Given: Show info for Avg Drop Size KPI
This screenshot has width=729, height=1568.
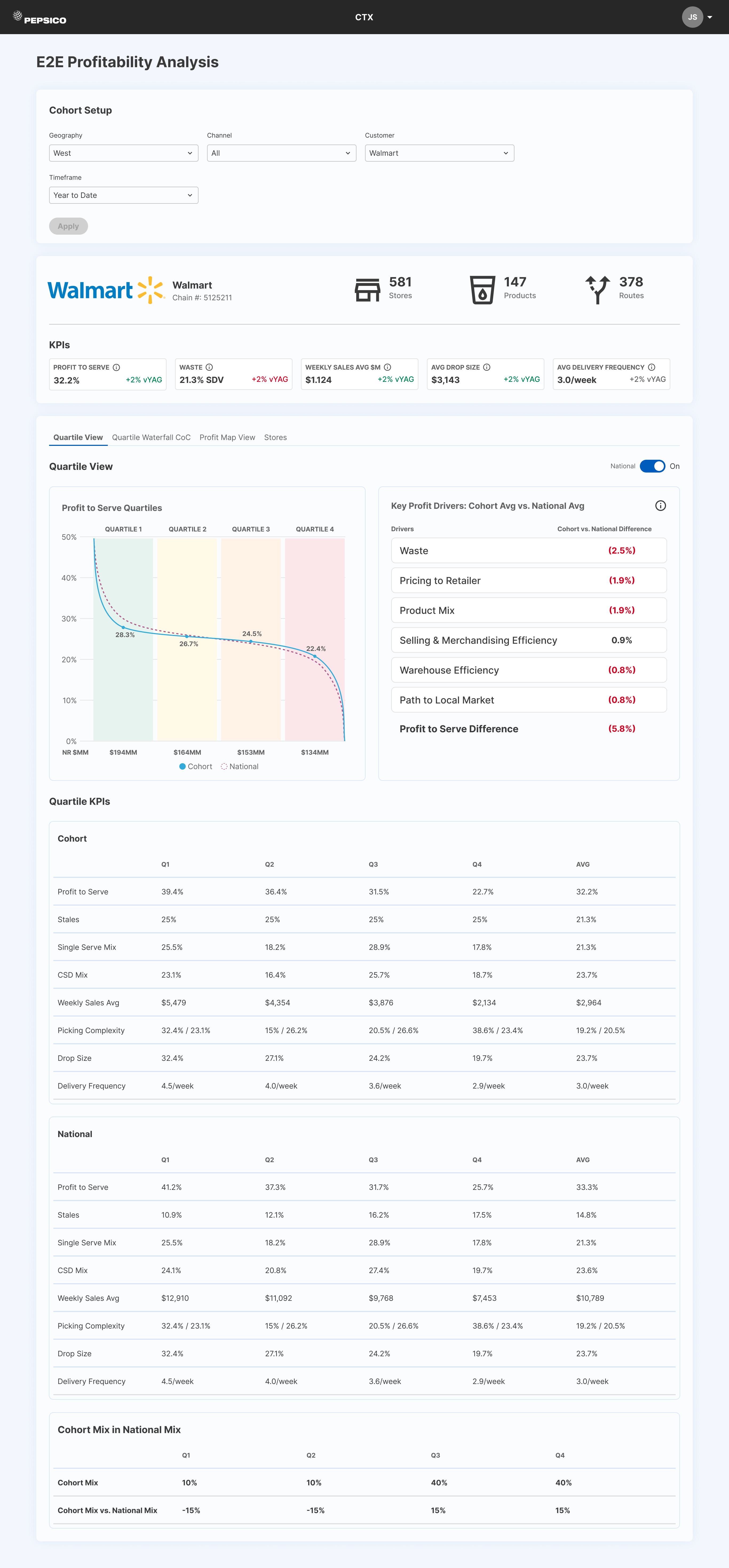Looking at the screenshot, I should pos(487,367).
